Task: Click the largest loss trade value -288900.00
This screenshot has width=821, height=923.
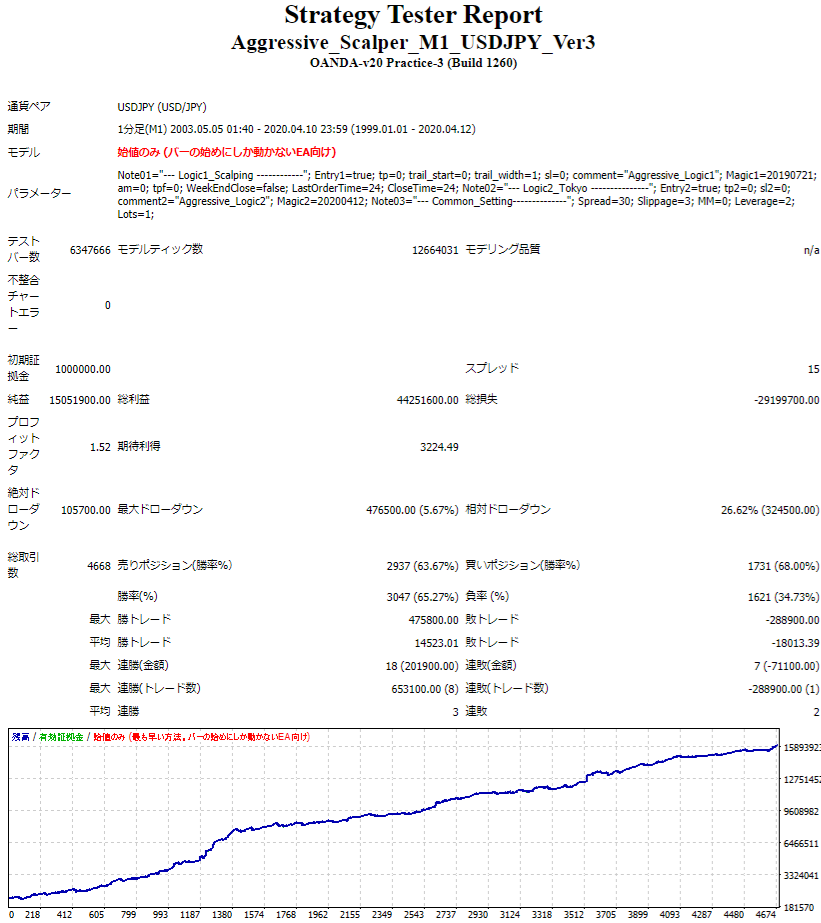Action: [x=792, y=620]
